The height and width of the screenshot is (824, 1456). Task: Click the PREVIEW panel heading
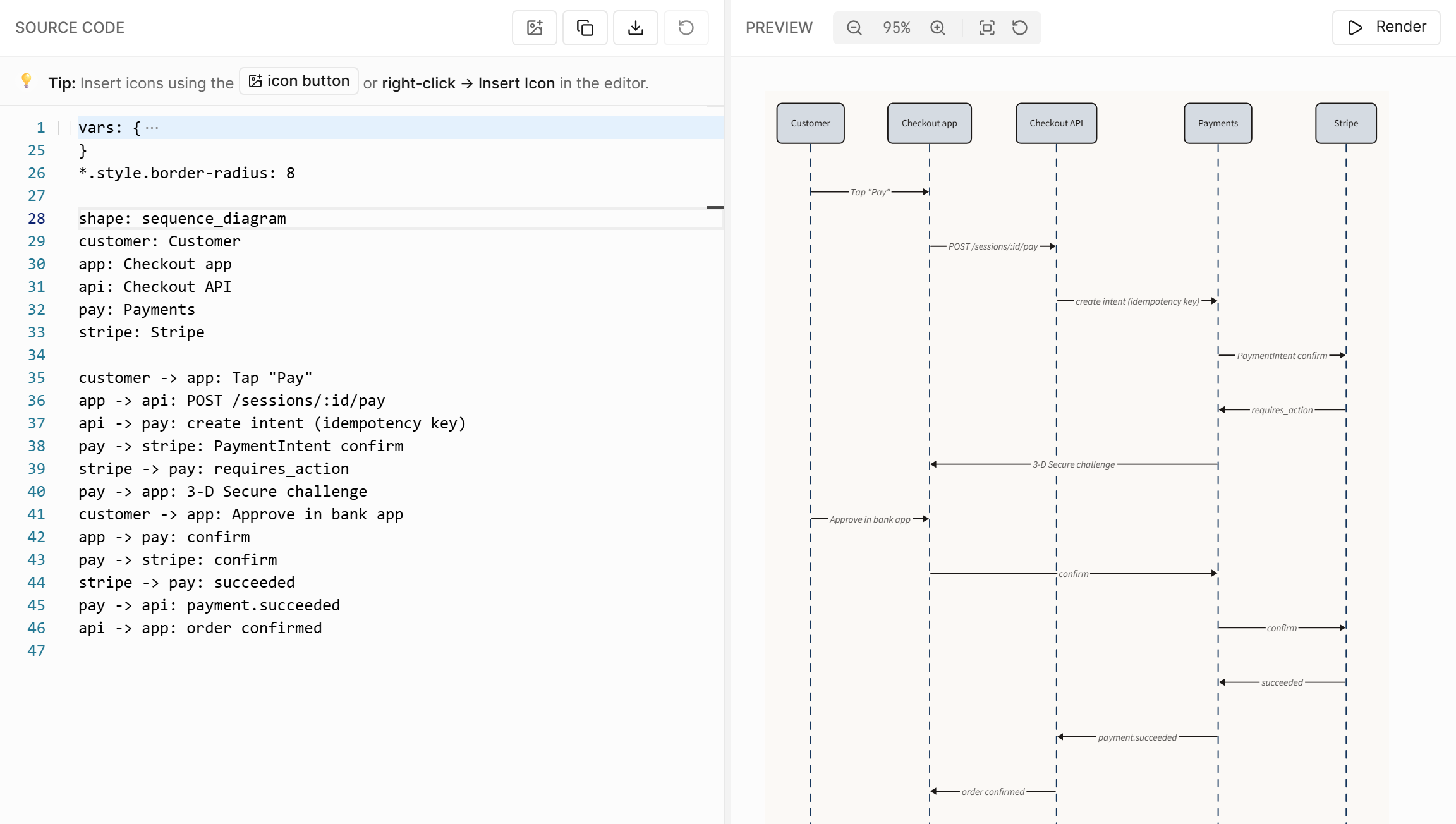pyautogui.click(x=779, y=28)
